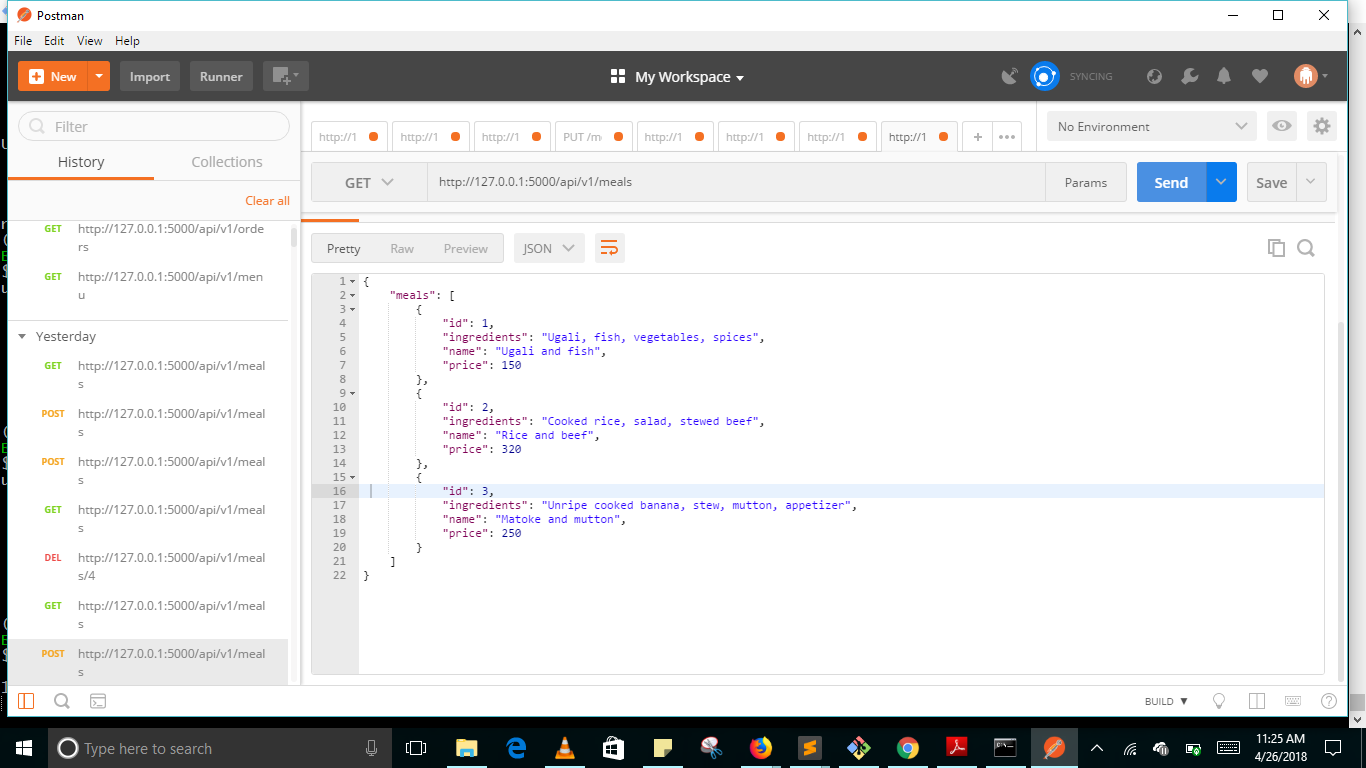Open the Postman console icon
This screenshot has width=1366, height=768.
pyautogui.click(x=98, y=701)
